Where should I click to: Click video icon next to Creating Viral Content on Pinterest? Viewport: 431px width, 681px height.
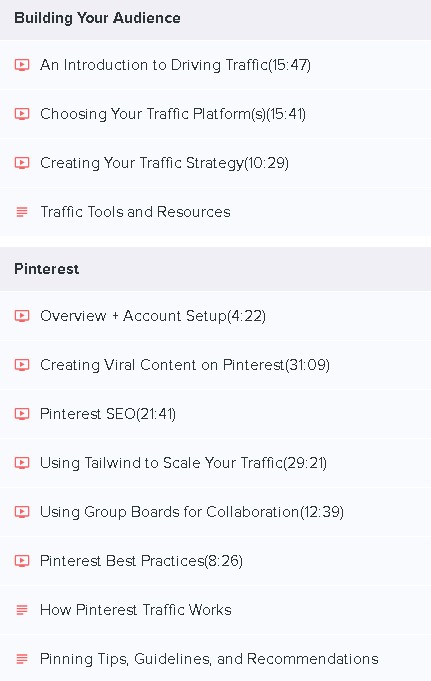[22, 365]
